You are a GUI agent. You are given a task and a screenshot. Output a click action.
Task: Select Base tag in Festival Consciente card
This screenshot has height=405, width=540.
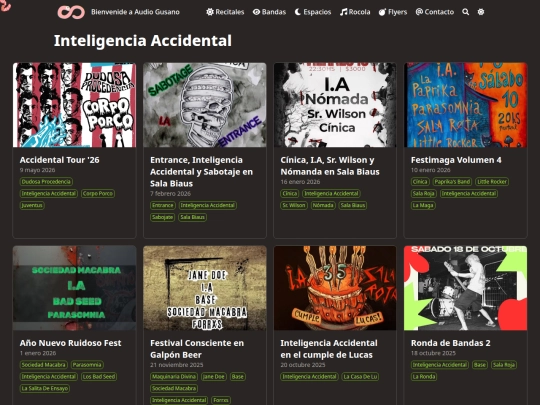tap(238, 376)
